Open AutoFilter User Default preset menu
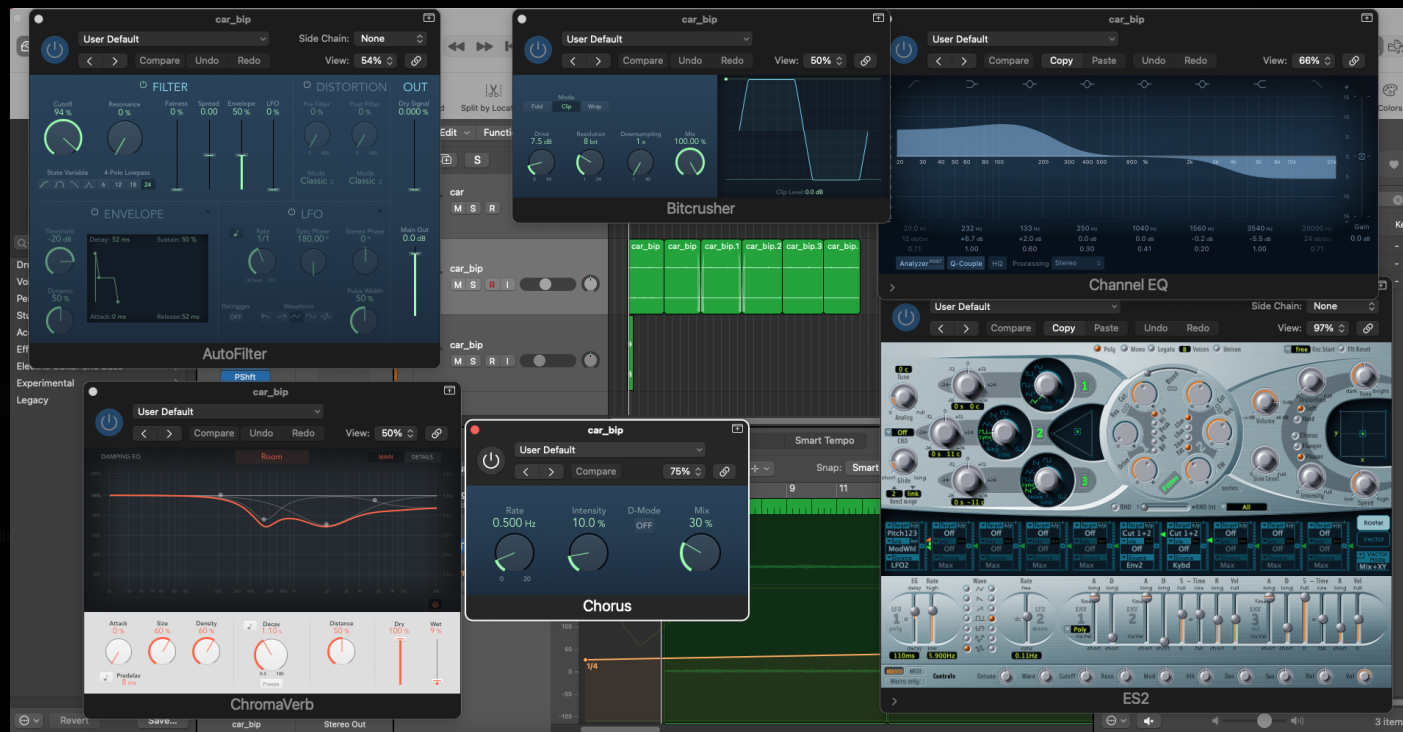 pos(174,39)
